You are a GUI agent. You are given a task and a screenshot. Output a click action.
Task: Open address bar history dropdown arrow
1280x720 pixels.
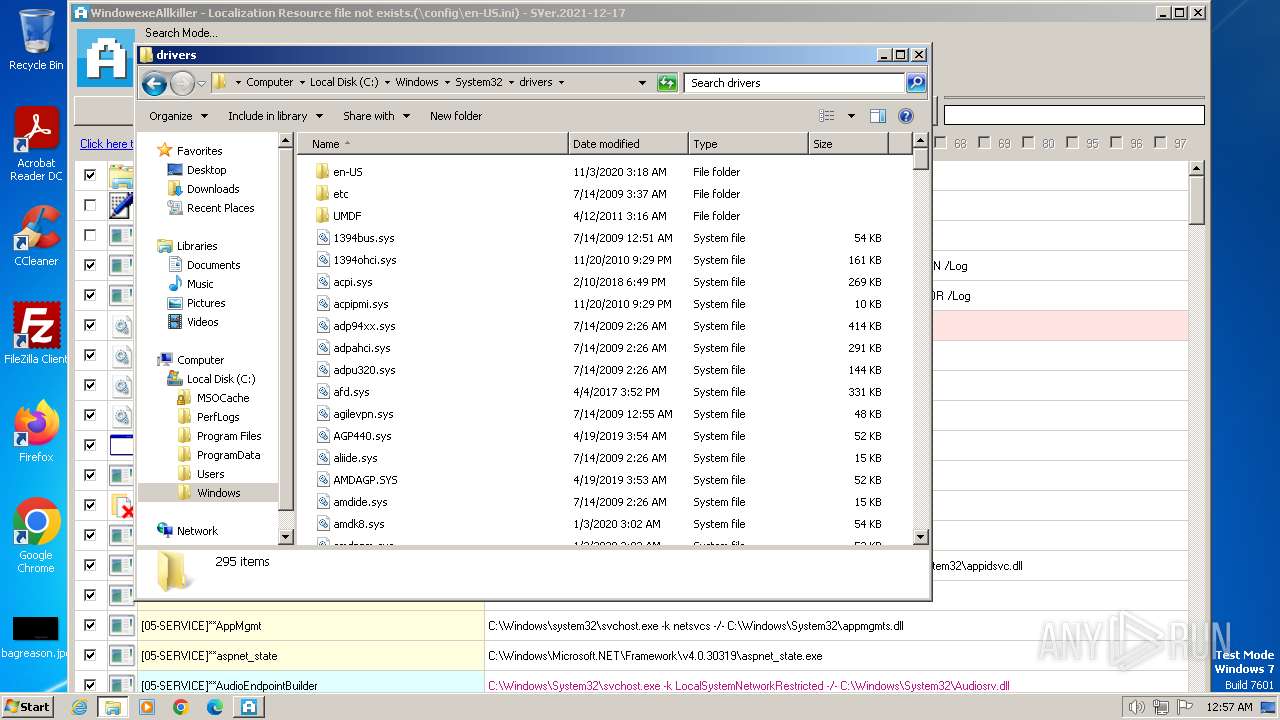[x=642, y=83]
